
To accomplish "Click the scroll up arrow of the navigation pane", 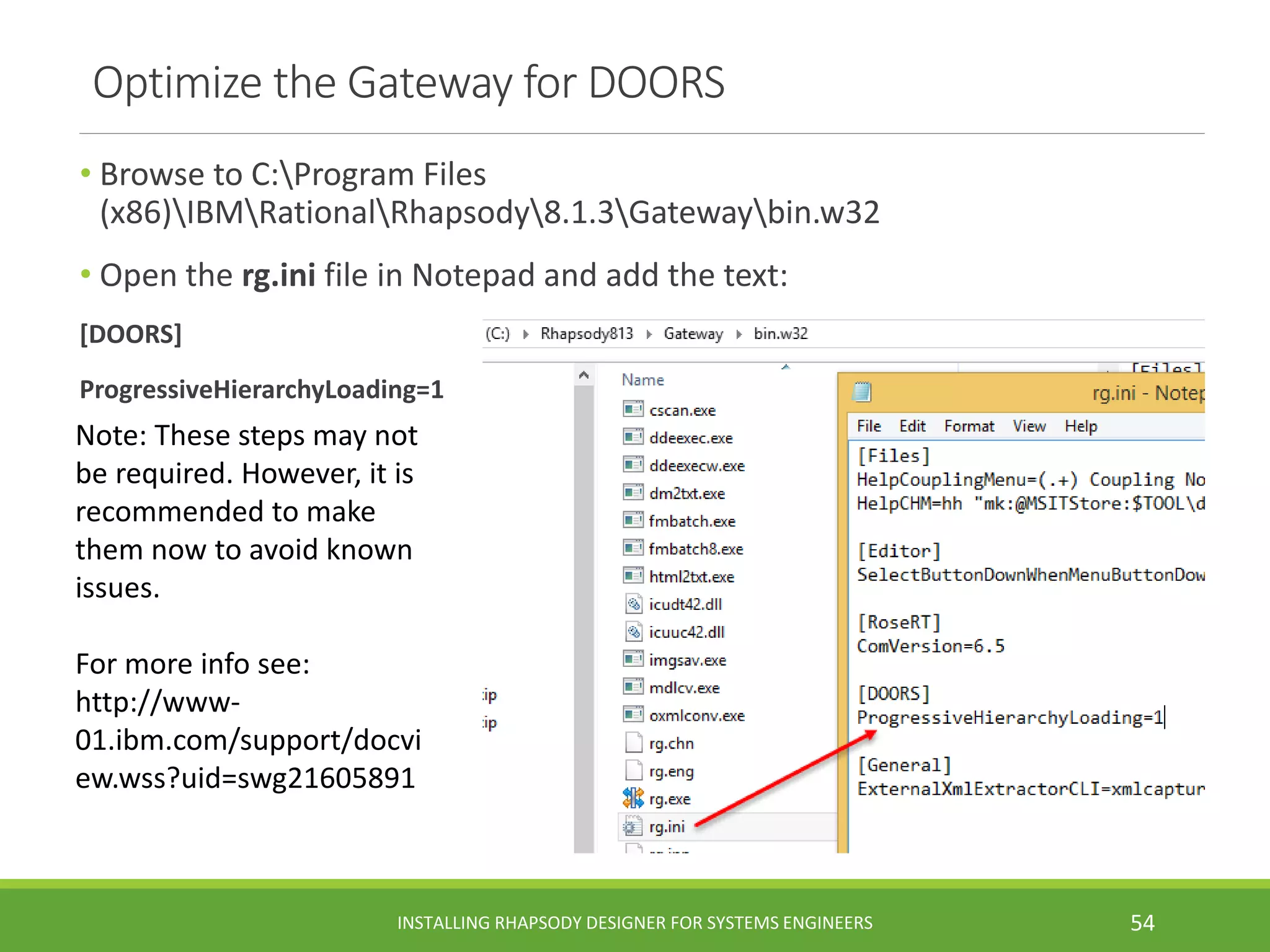I will pyautogui.click(x=584, y=375).
